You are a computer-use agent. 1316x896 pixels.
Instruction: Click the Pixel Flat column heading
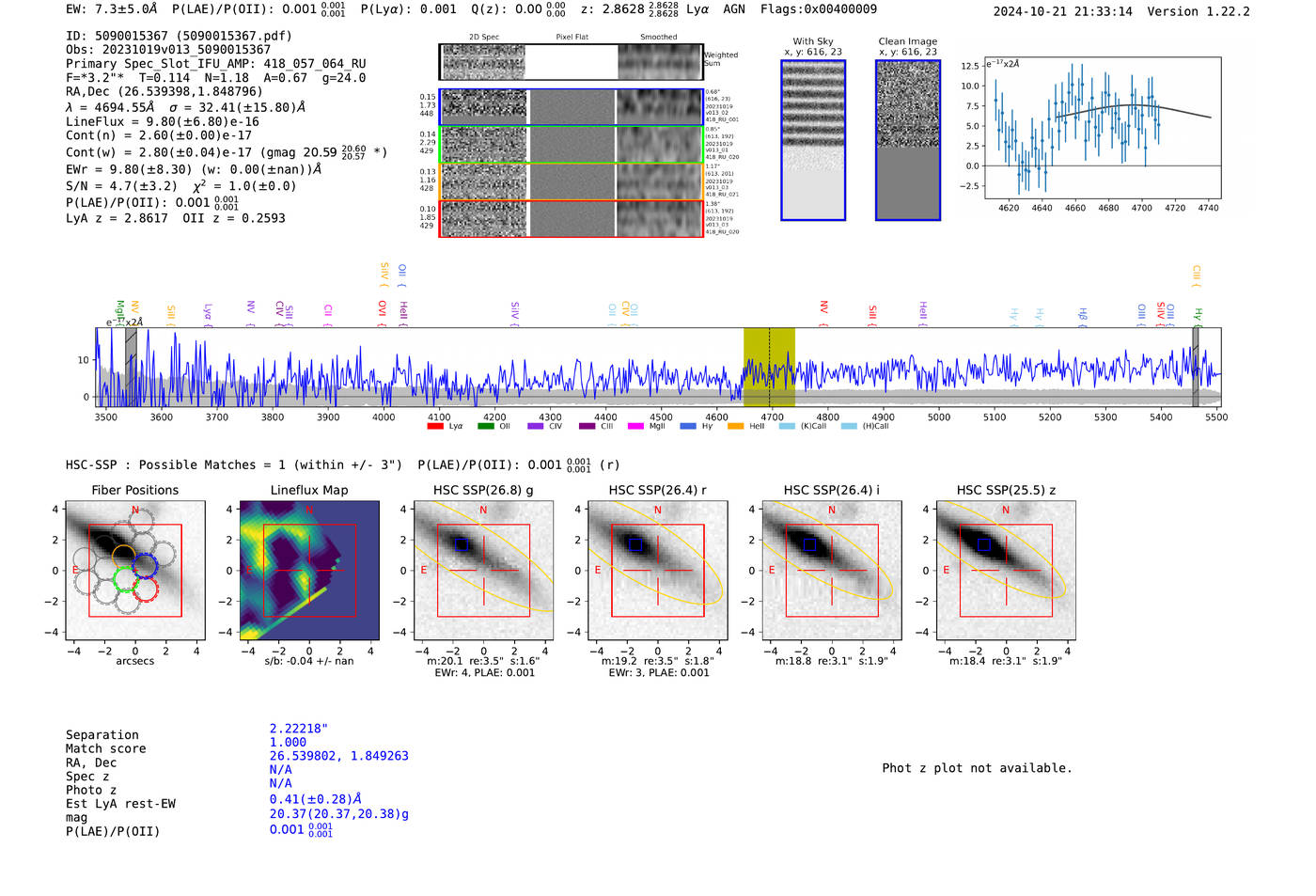pyautogui.click(x=572, y=38)
